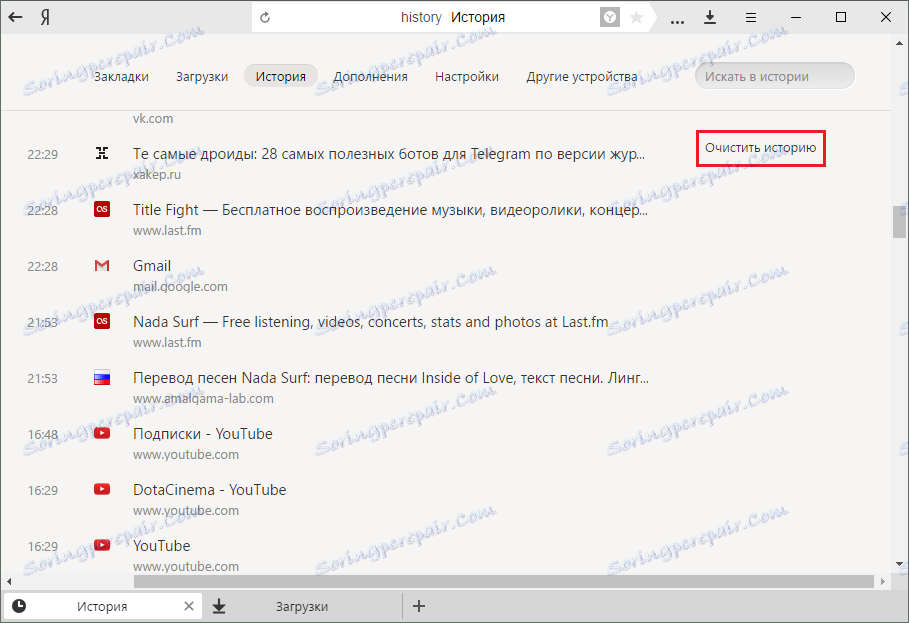Click the mail.google.com domain text
Viewport: 909px width, 623px height.
pyautogui.click(x=180, y=287)
